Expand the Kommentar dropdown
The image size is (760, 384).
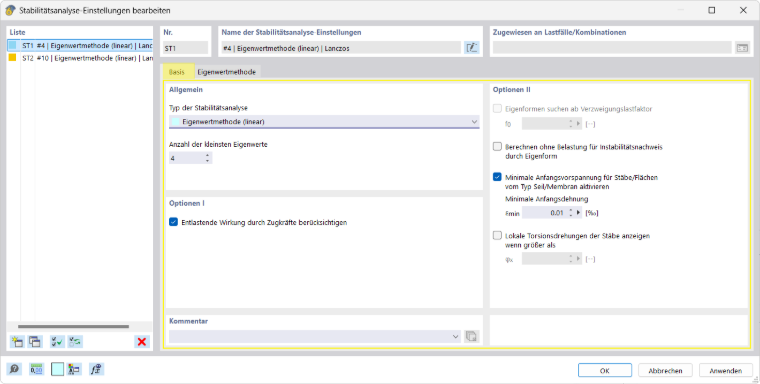(x=455, y=336)
